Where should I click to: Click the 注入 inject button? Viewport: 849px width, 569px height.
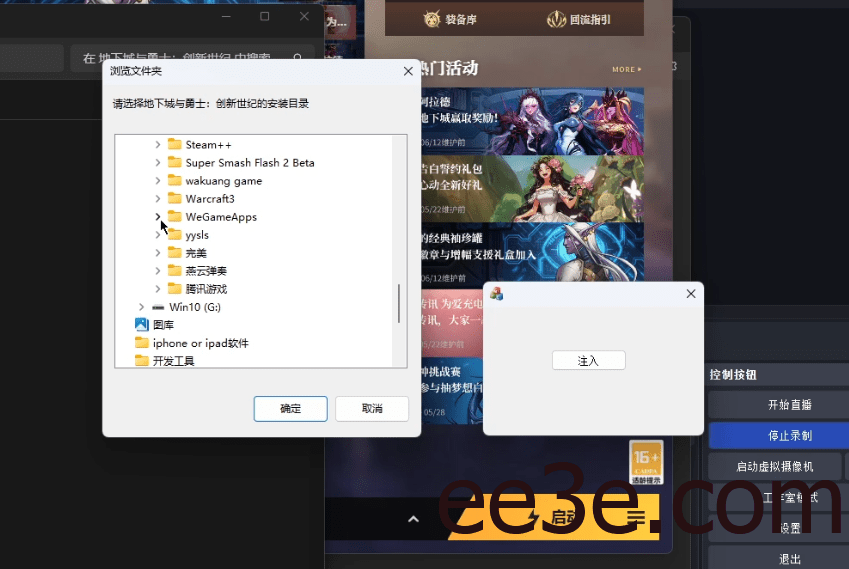click(588, 360)
